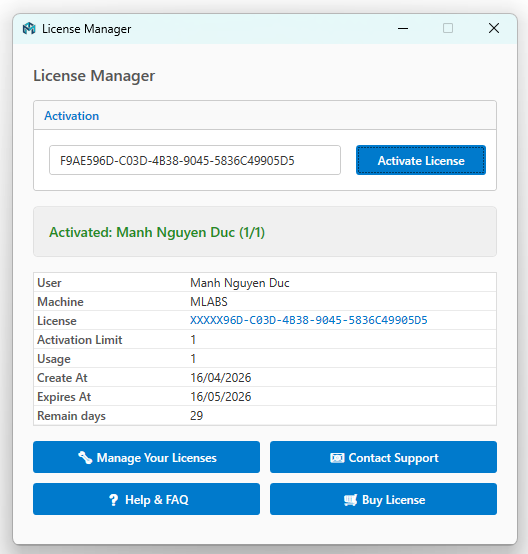
Task: Click the 'Machine' row label
Action: 60,302
